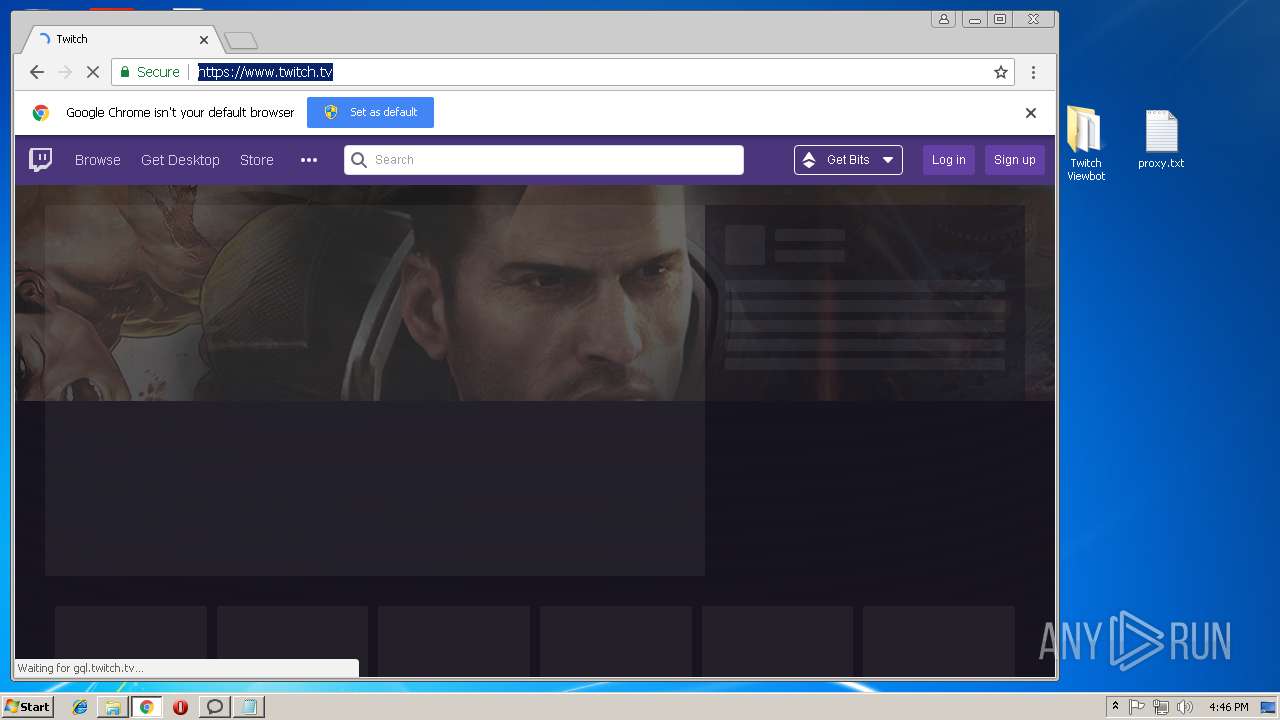Viewport: 1280px width, 720px height.
Task: Open the Get Desktop link
Action: click(180, 160)
